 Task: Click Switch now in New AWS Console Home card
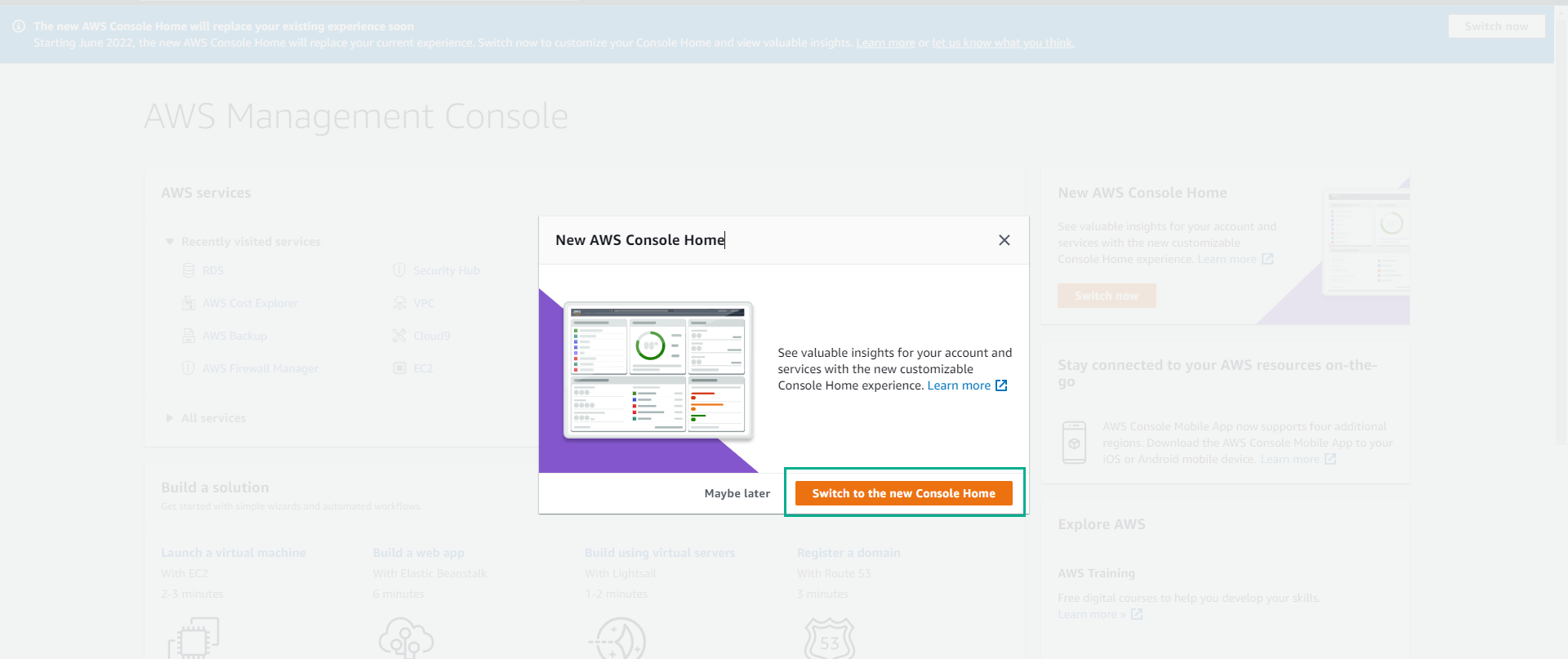(1107, 296)
